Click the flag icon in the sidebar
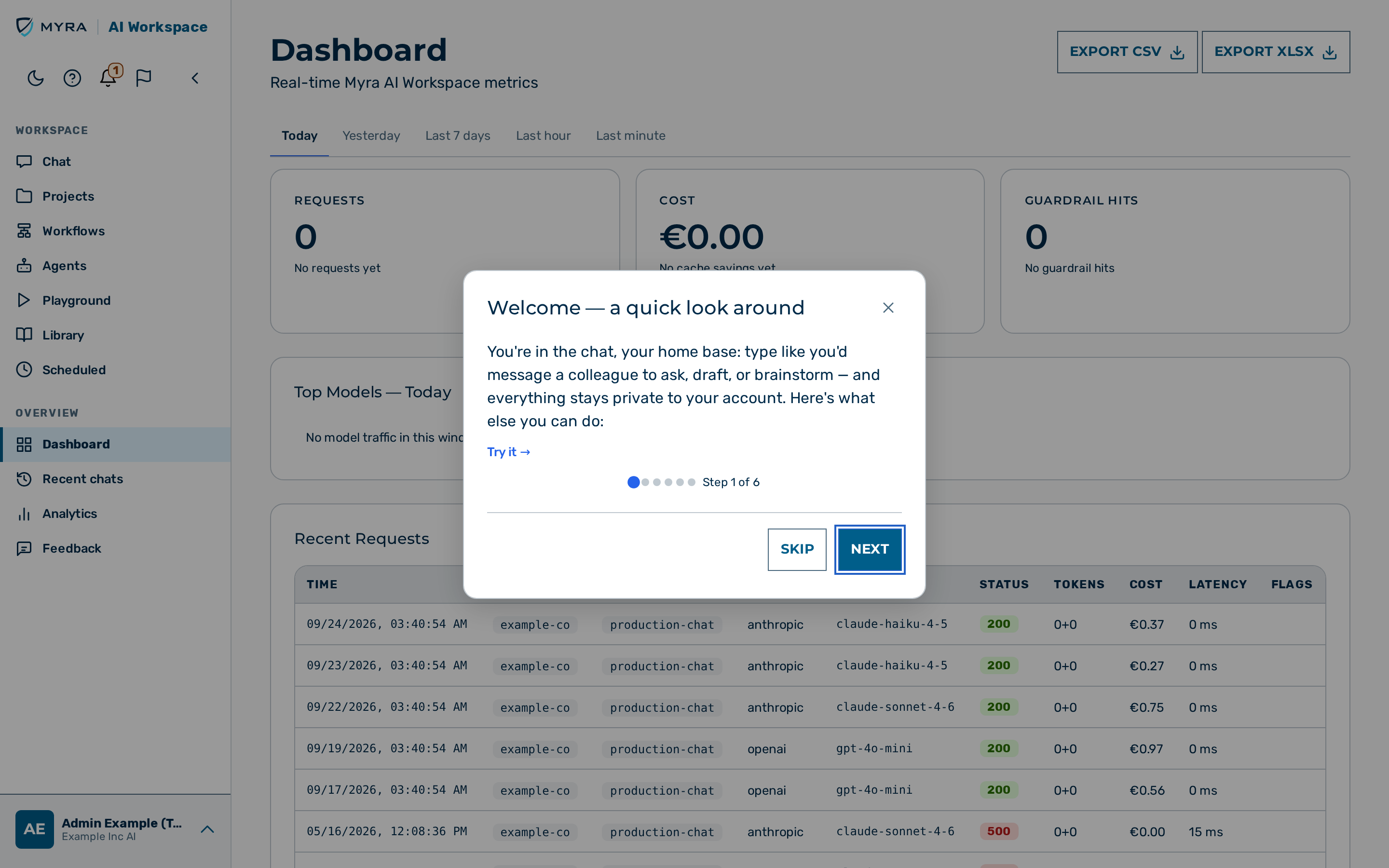 click(144, 78)
